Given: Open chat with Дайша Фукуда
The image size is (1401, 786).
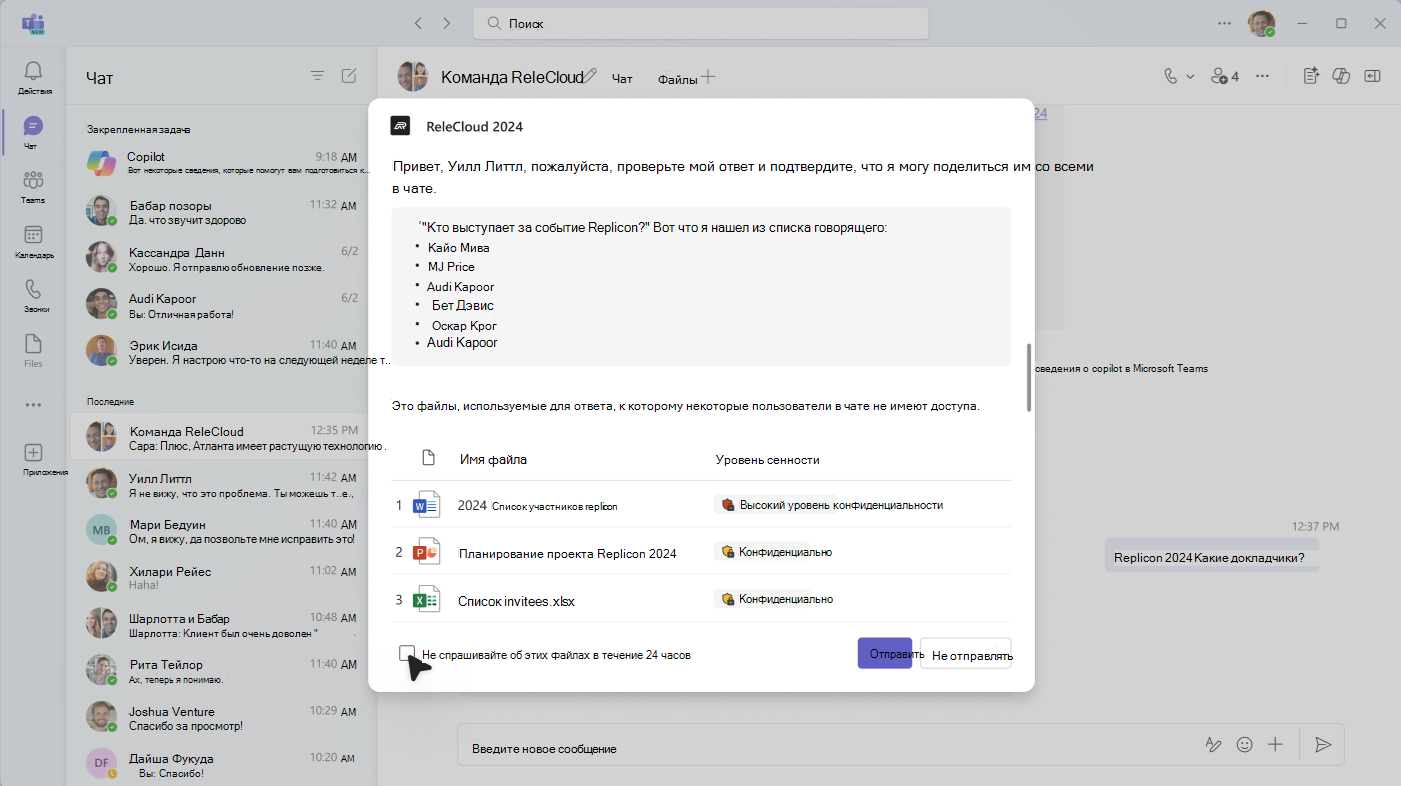Looking at the screenshot, I should (221, 765).
